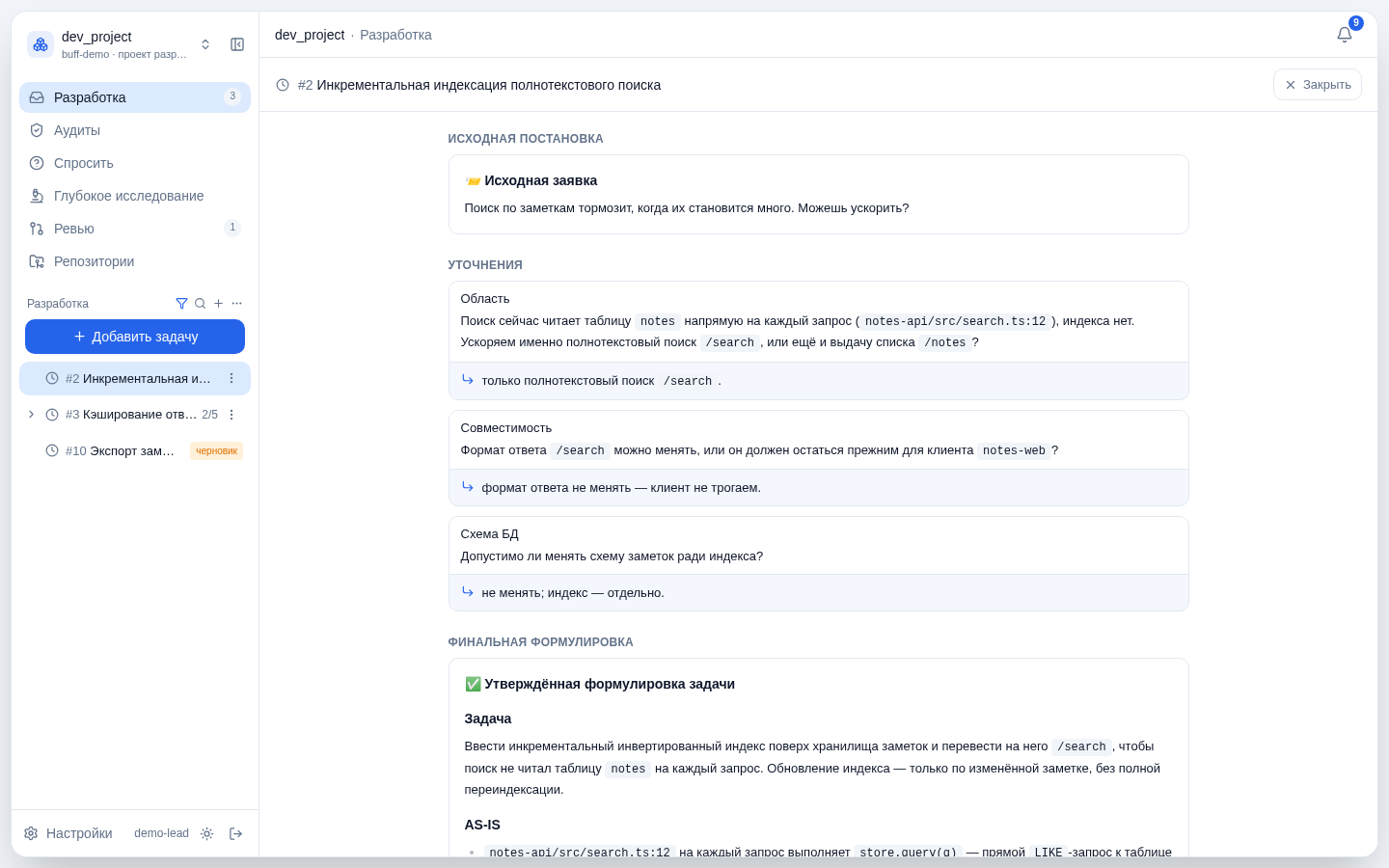Click the черновик badge on task #10
Image resolution: width=1389 pixels, height=868 pixels.
click(x=216, y=450)
